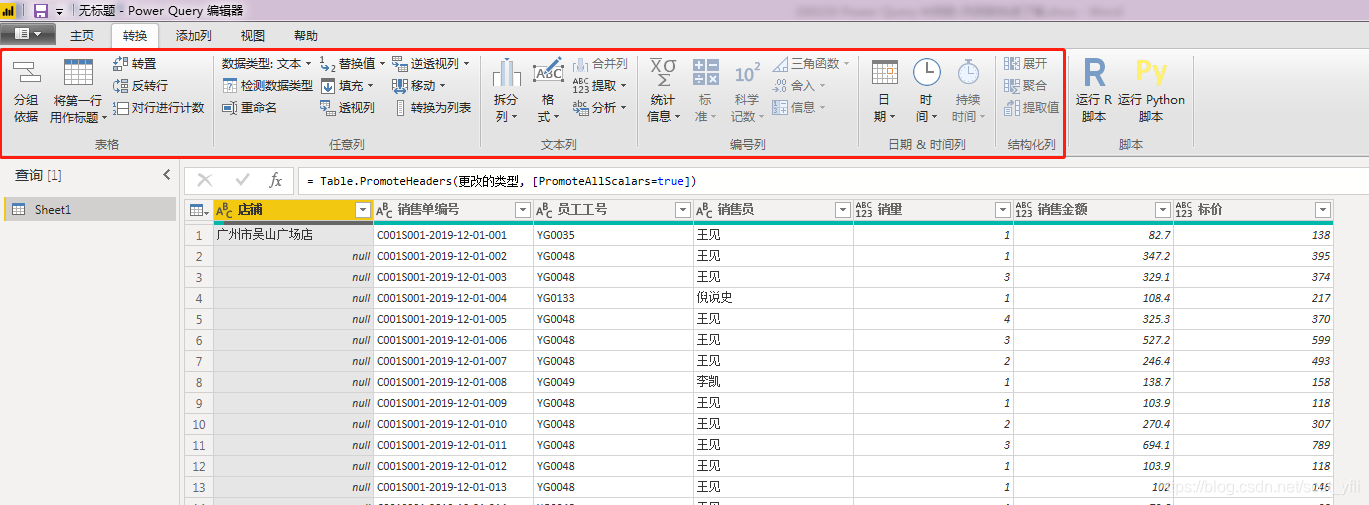
Task: Click the 聚合 (Aggregate) button
Action: pyautogui.click(x=1026, y=86)
